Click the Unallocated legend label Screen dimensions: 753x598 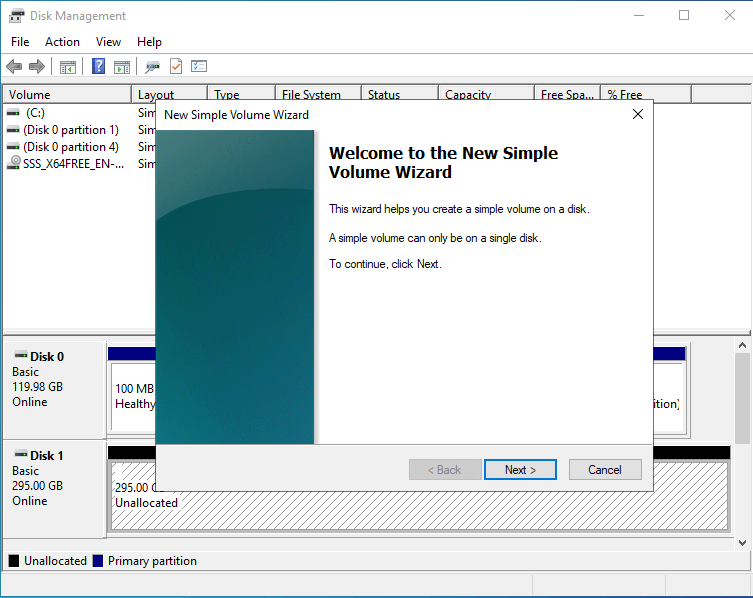(55, 561)
